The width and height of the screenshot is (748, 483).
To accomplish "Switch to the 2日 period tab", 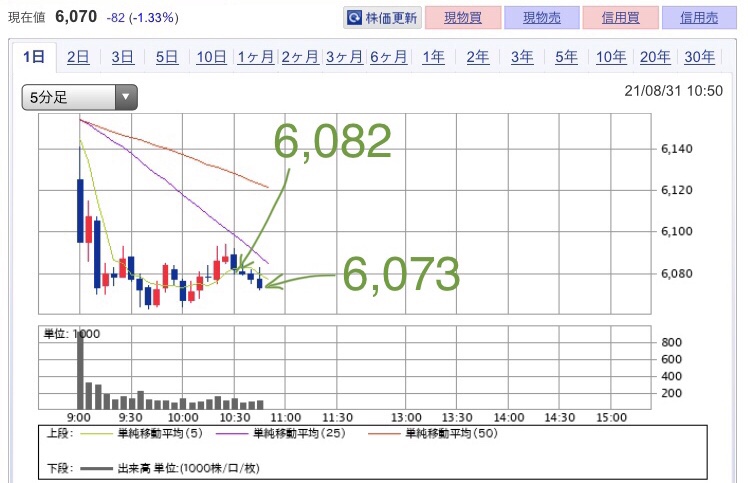I will (78, 57).
